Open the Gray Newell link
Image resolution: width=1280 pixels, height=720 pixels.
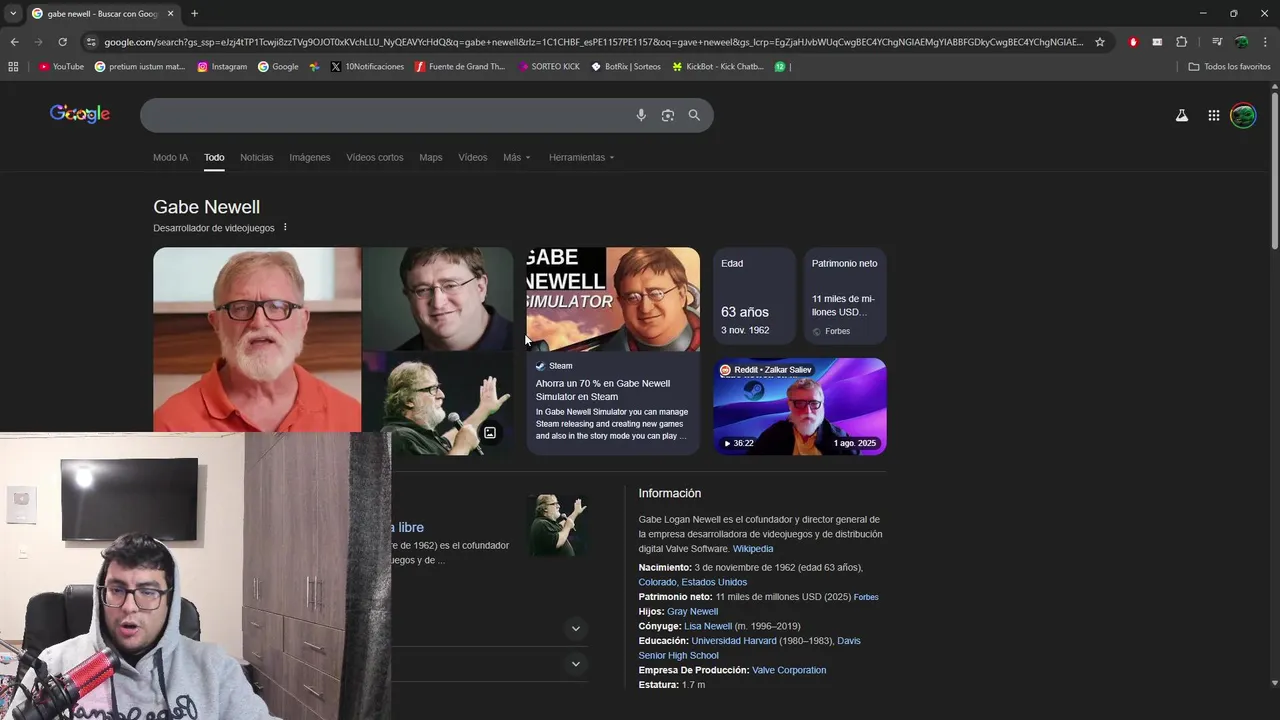point(692,611)
